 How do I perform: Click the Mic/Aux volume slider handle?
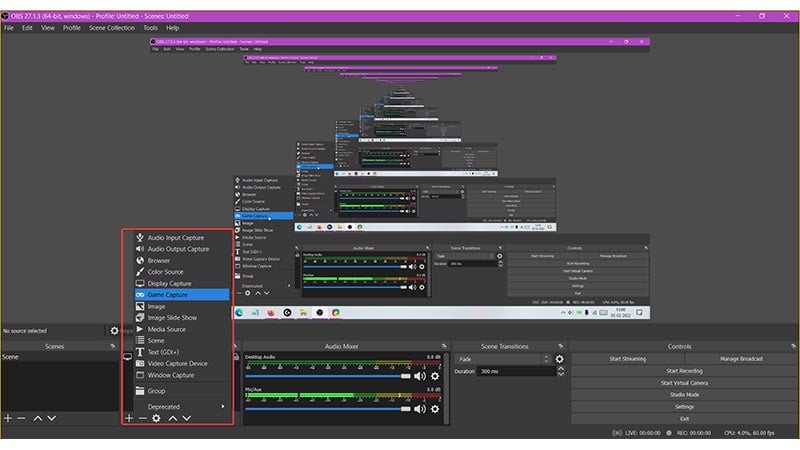point(406,409)
